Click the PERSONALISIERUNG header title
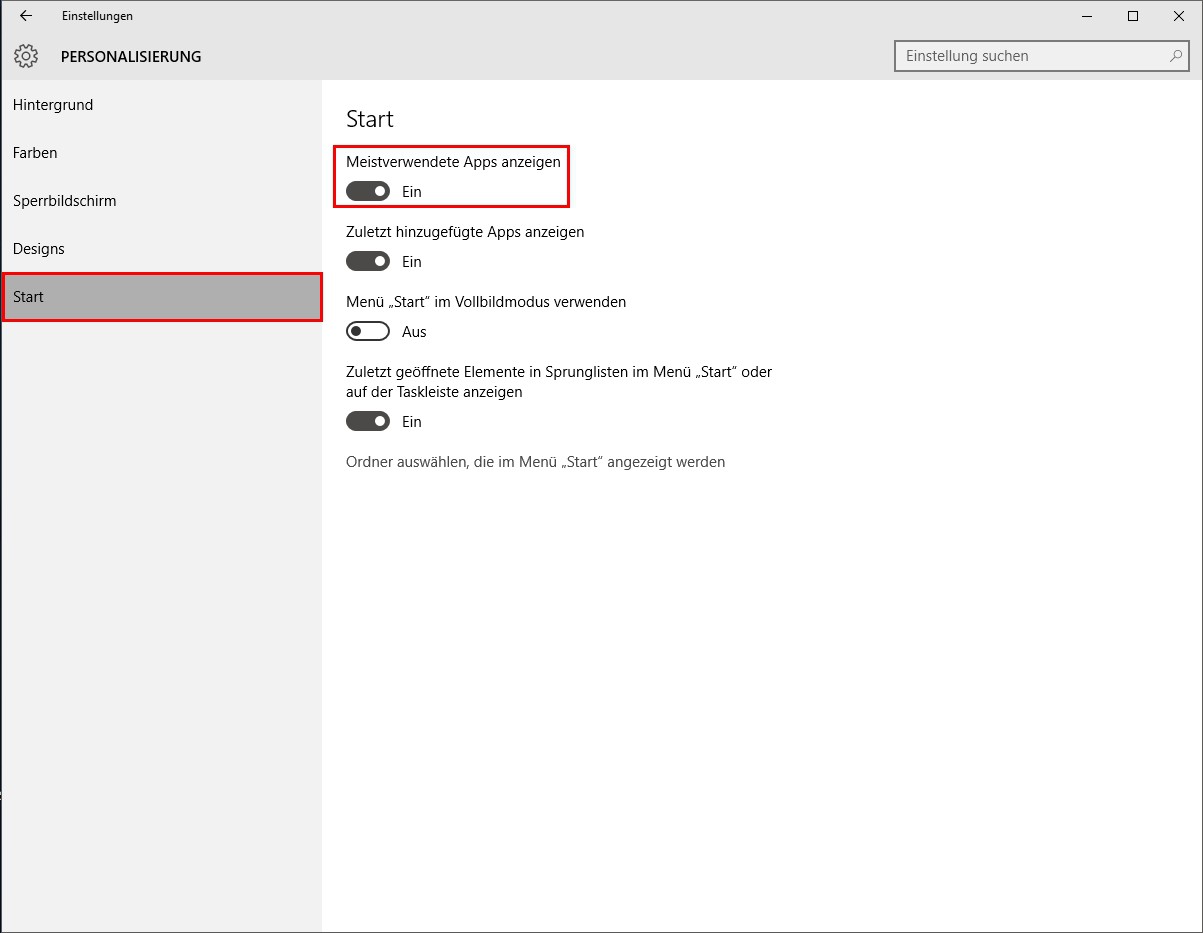 pyautogui.click(x=131, y=57)
